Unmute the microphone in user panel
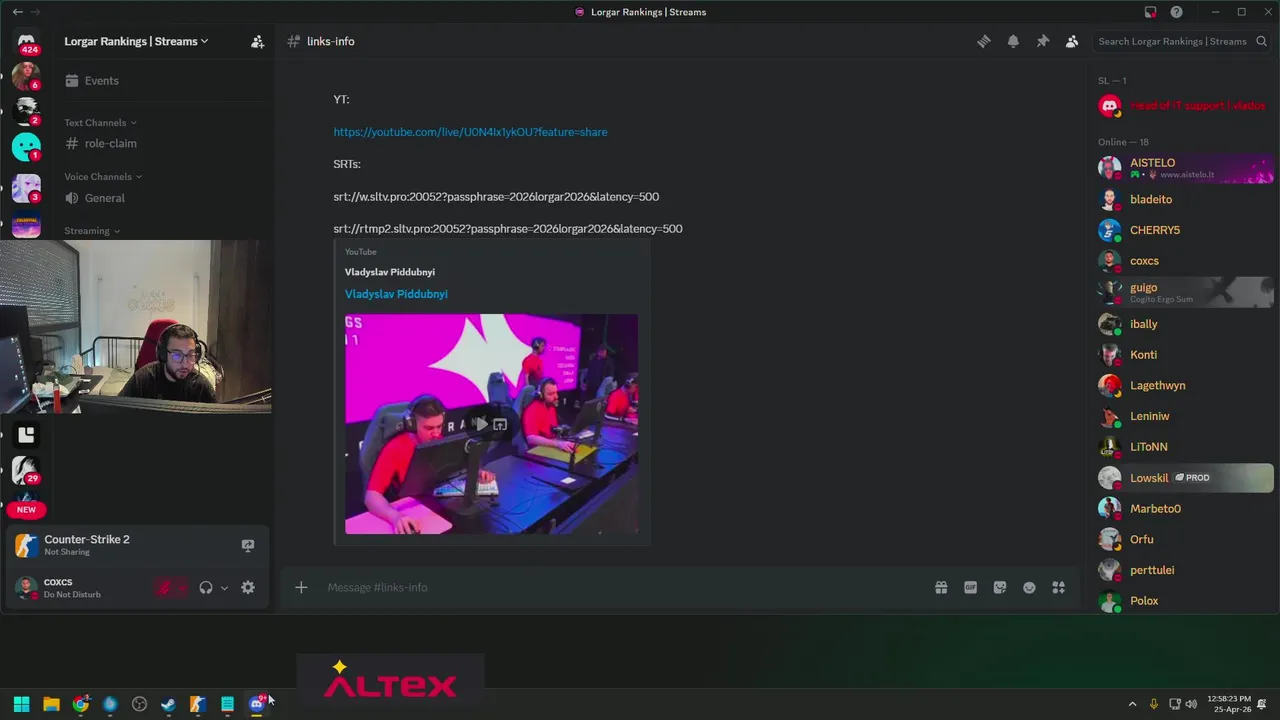1280x720 pixels. point(164,588)
